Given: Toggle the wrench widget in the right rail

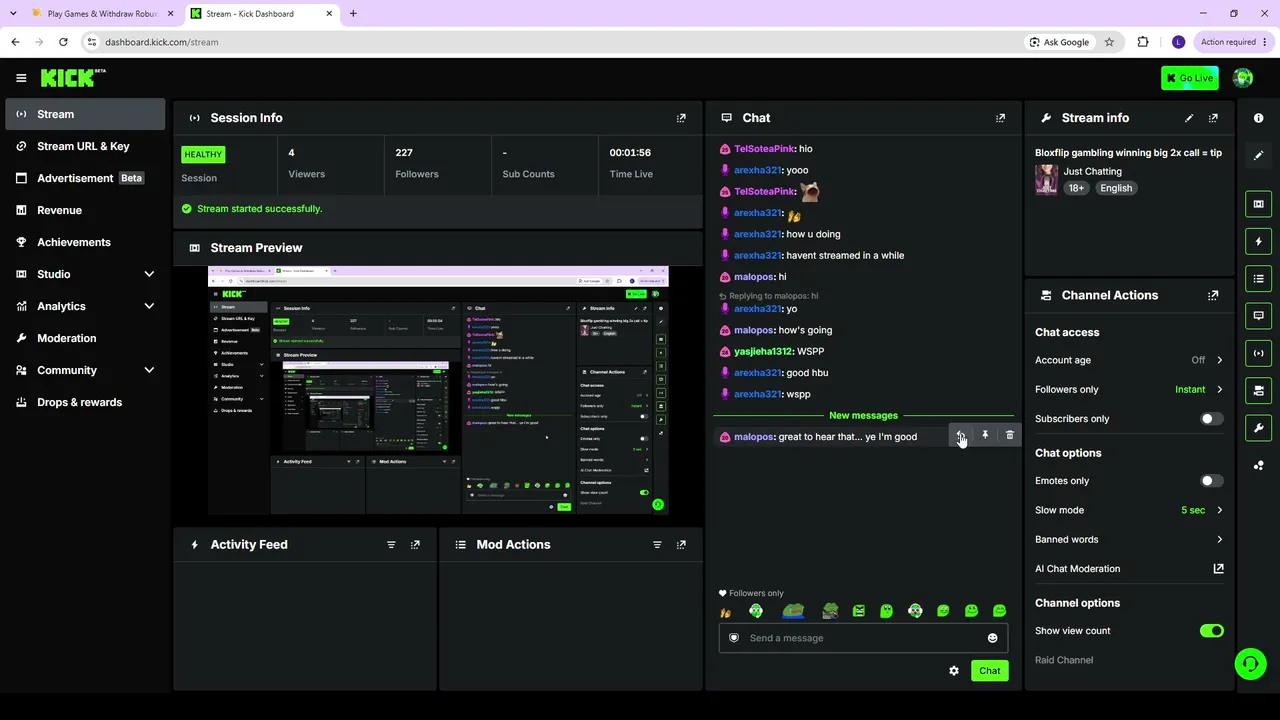Looking at the screenshot, I should (1258, 428).
